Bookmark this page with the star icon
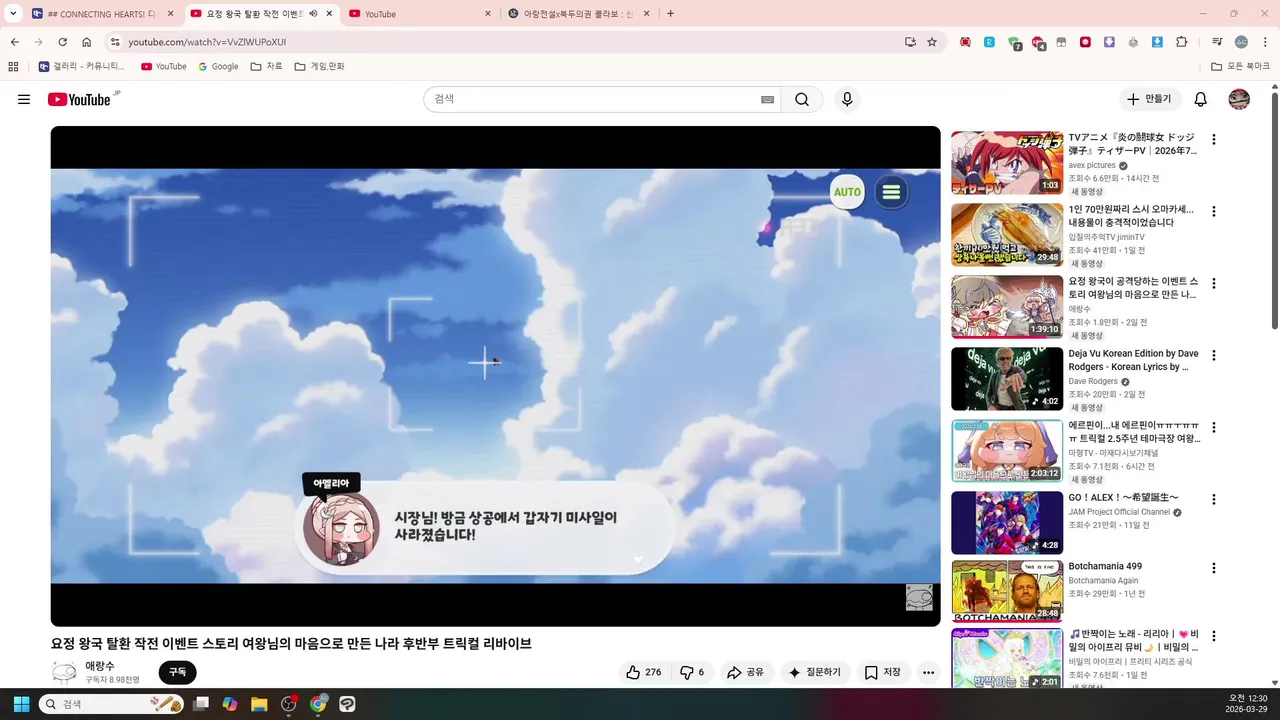This screenshot has width=1280, height=720. point(932,42)
